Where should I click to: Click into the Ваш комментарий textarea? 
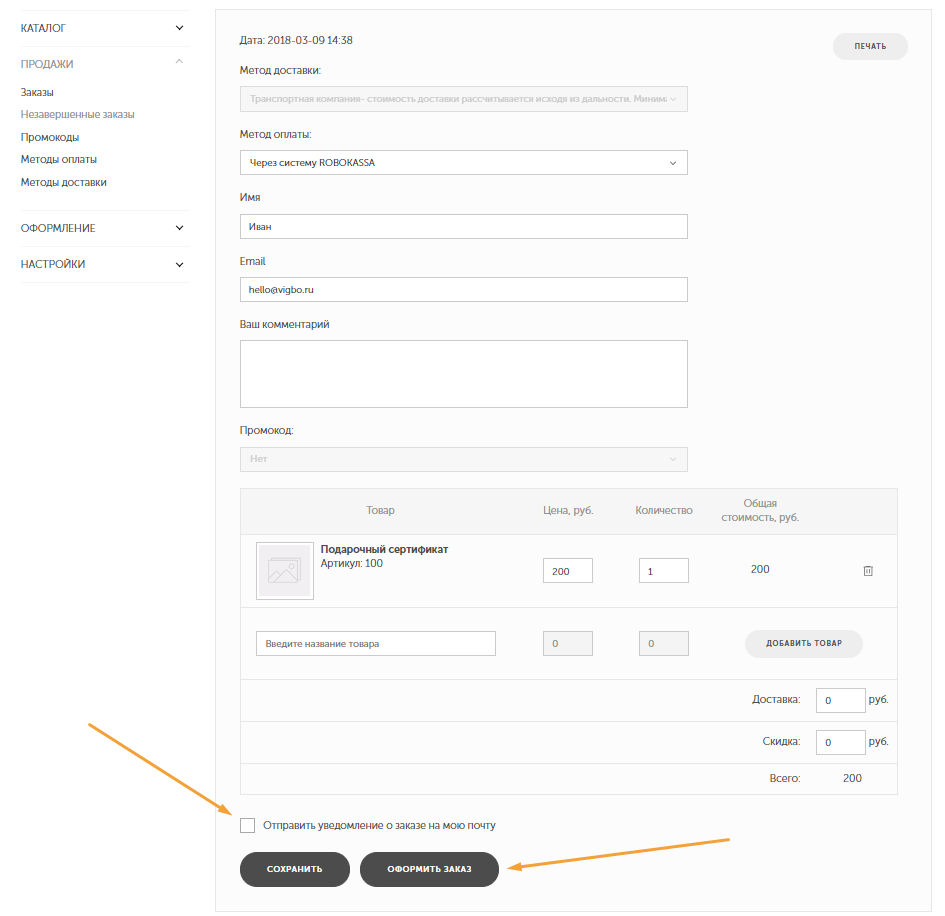point(463,374)
